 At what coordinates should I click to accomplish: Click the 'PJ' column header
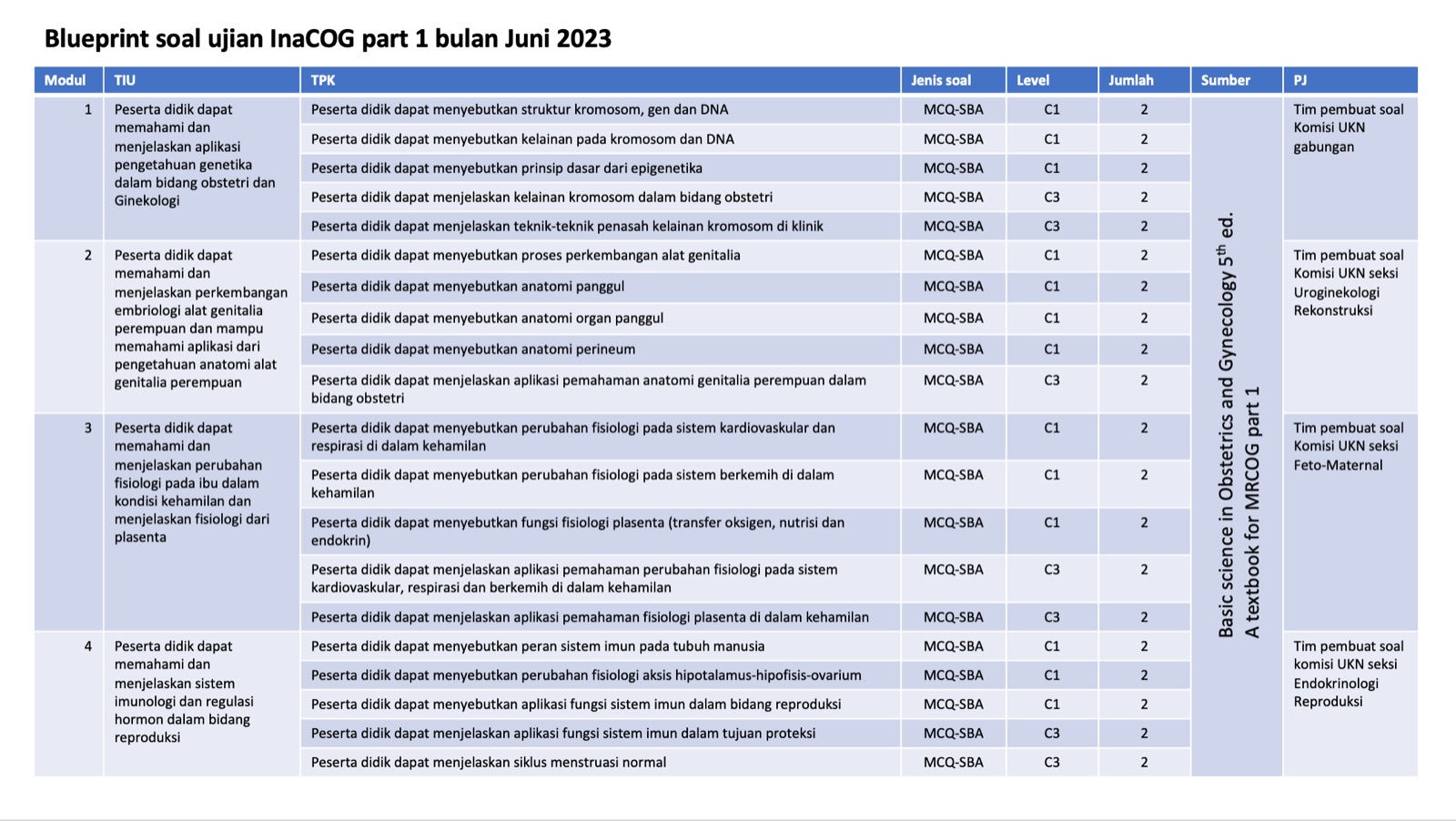click(x=1300, y=80)
